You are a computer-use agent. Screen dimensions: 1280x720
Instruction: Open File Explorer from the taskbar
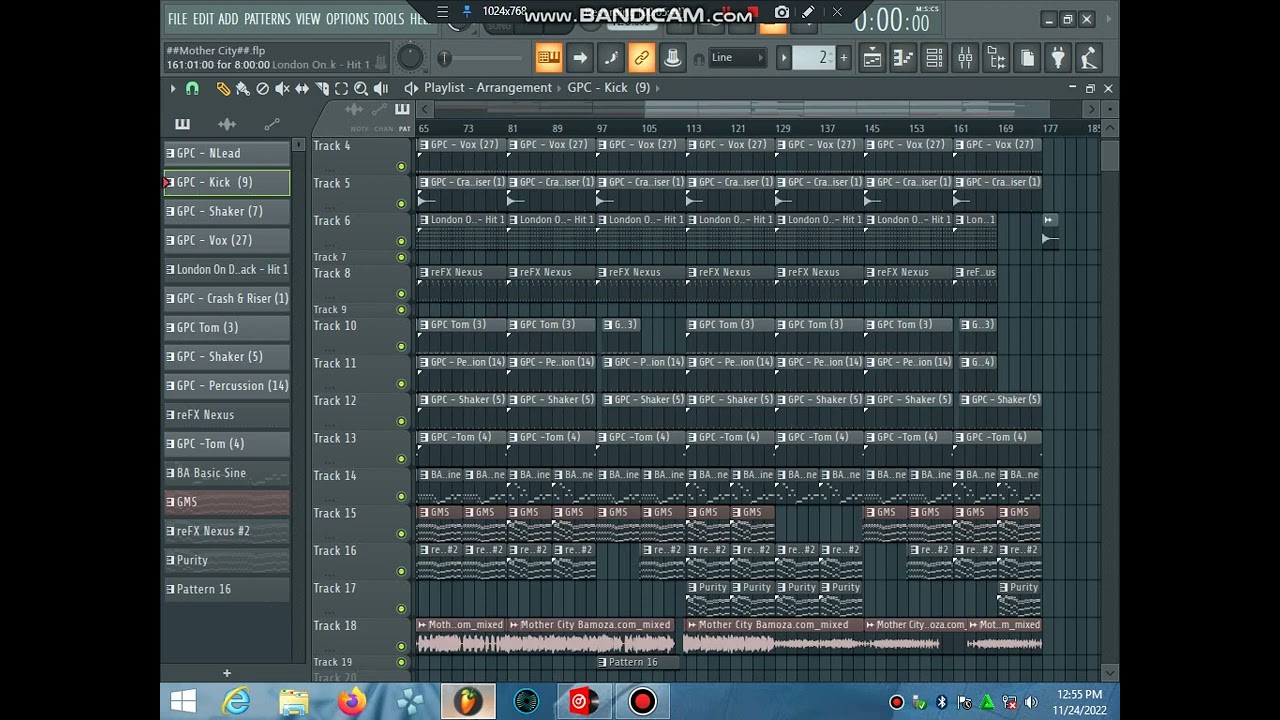(294, 702)
